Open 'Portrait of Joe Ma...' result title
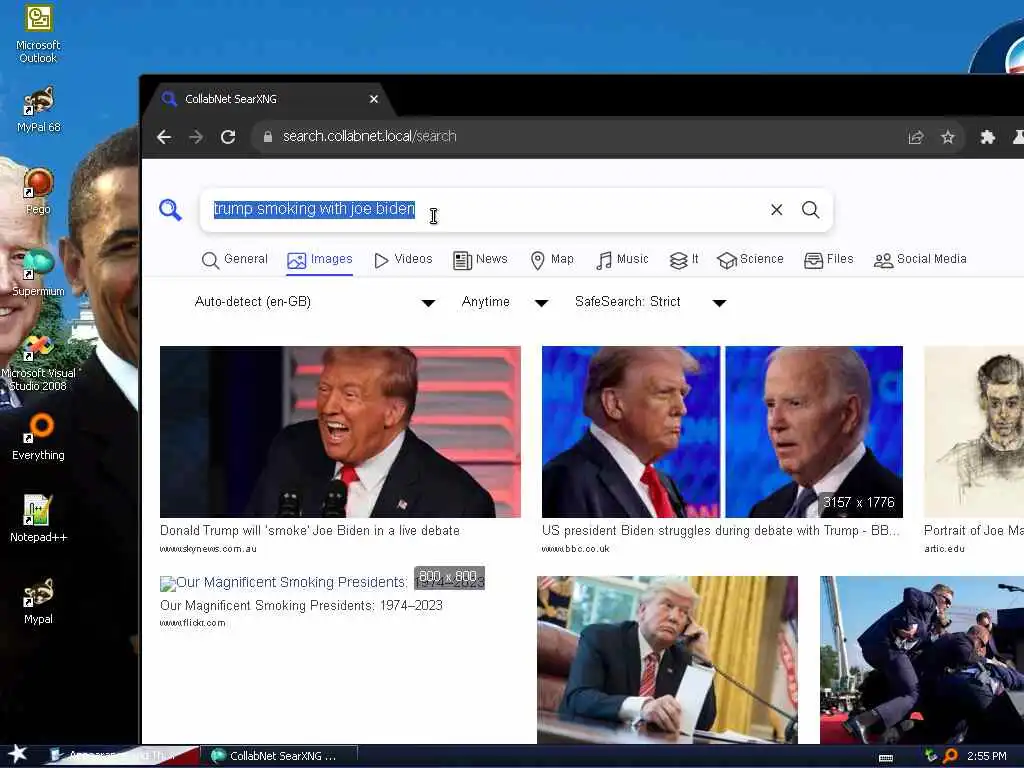This screenshot has height=768, width=1024. 974,530
